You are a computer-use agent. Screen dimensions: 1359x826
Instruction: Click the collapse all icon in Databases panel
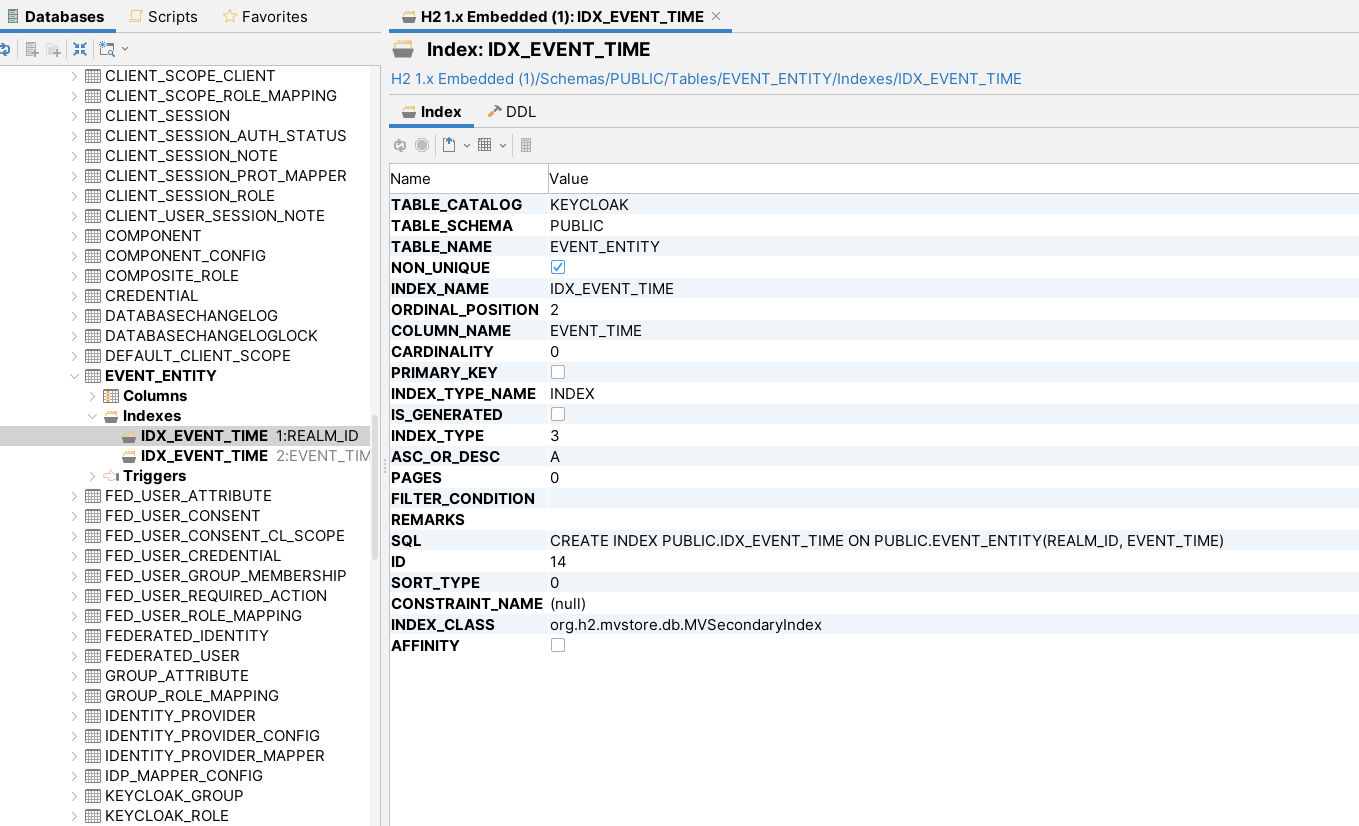(x=80, y=48)
